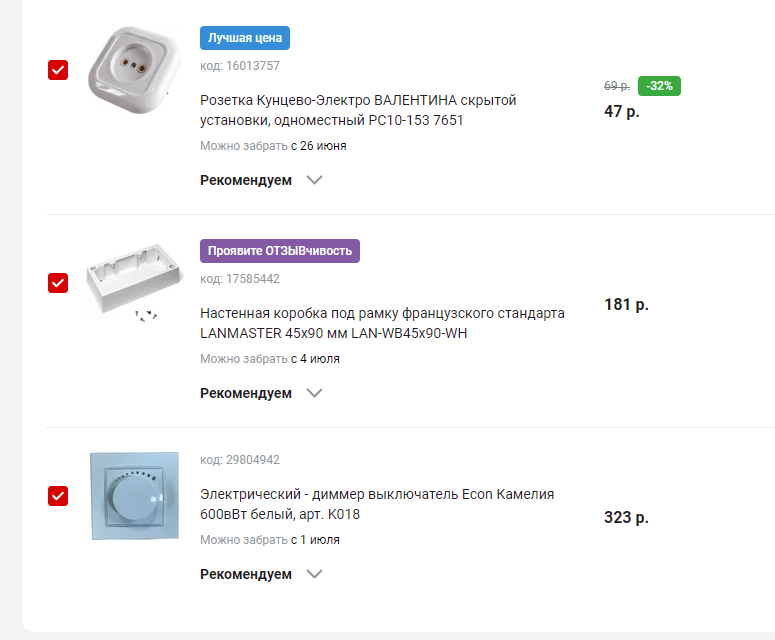The height and width of the screenshot is (640, 775).
Task: Expand Рекомендуем chevron under the socket item
Action: point(314,180)
